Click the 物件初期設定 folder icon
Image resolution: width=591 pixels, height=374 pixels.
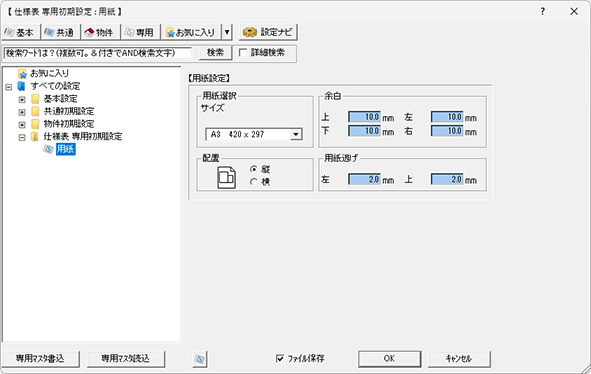tap(35, 124)
